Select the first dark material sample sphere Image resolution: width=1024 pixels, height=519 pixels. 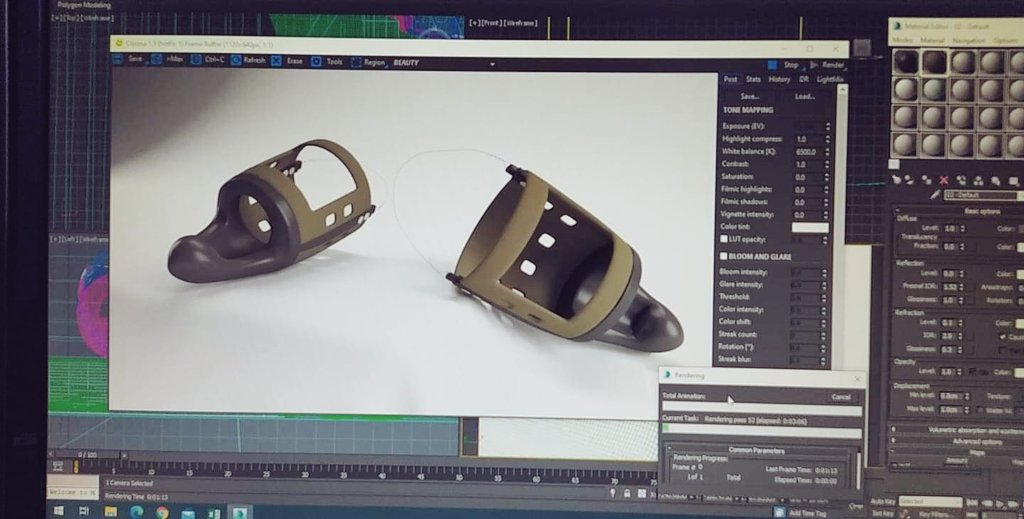906,62
